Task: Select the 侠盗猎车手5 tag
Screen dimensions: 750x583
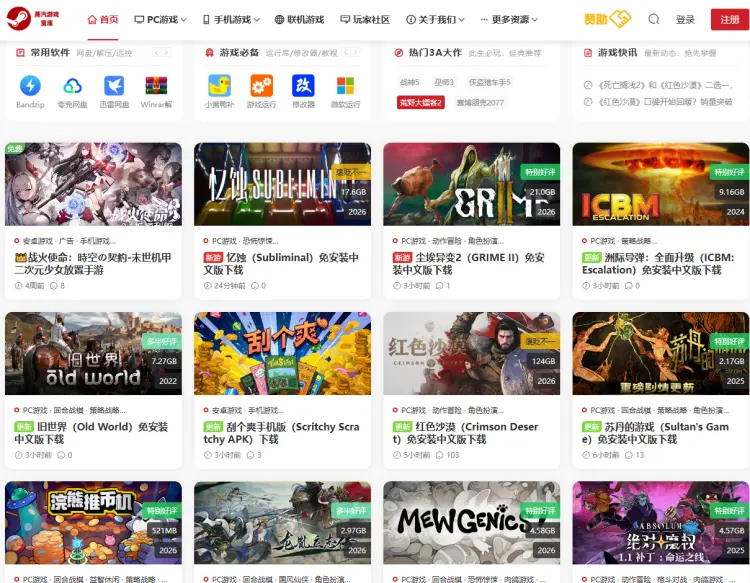Action: point(489,82)
